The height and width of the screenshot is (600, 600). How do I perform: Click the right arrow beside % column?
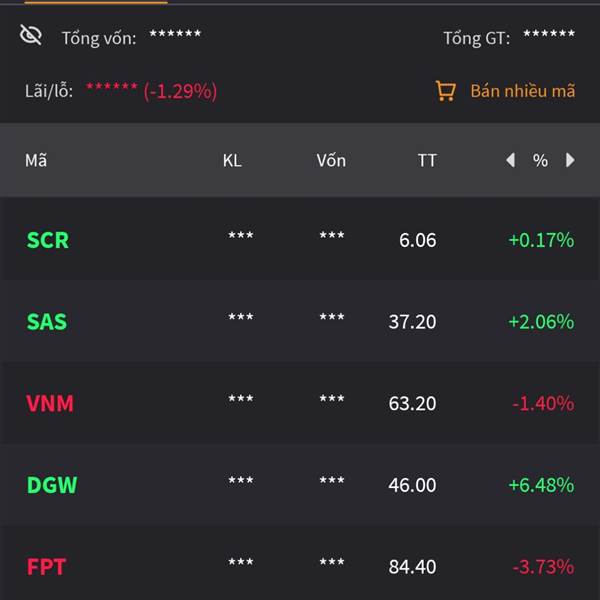[570, 160]
